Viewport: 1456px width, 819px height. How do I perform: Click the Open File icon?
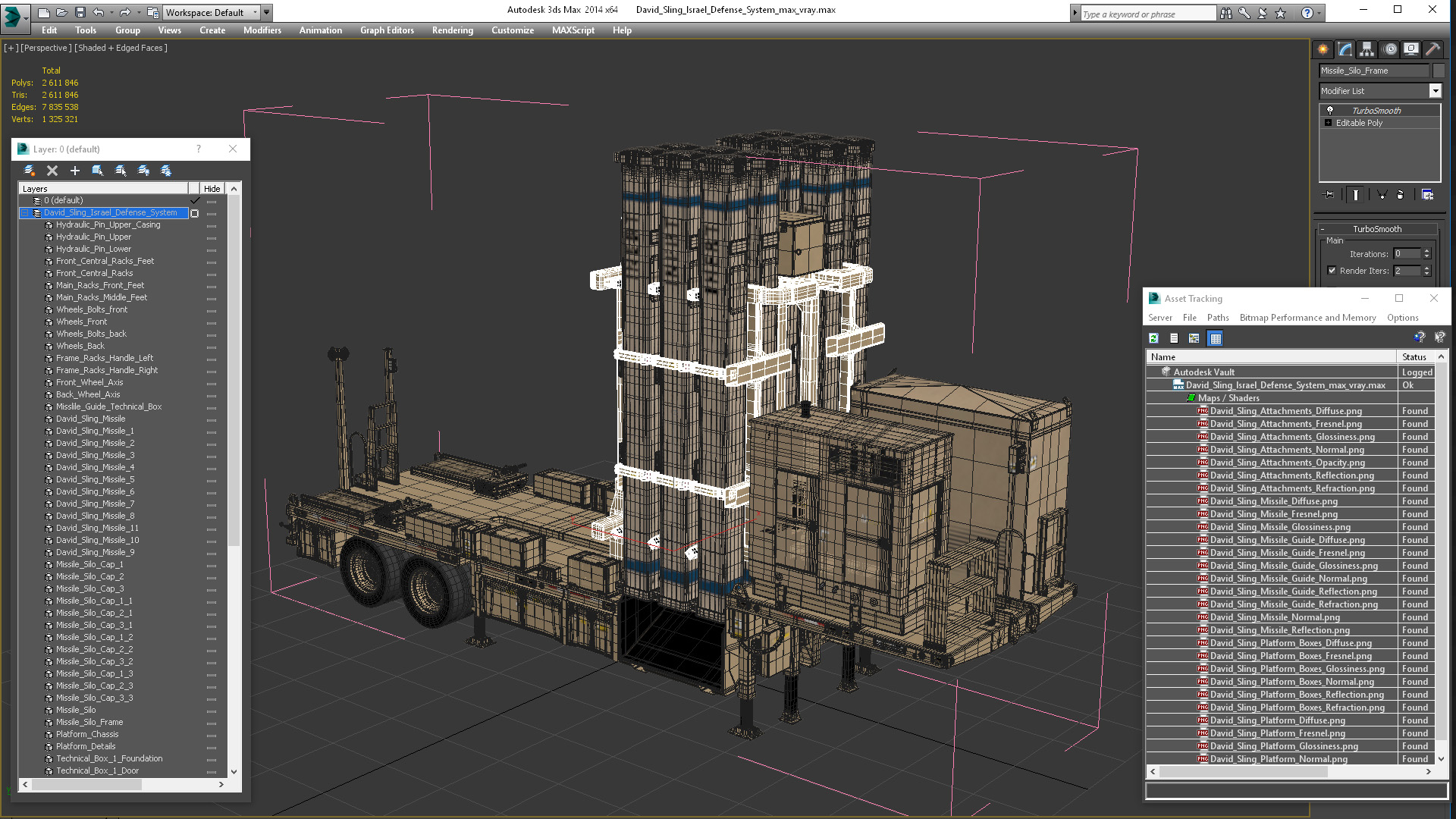click(x=61, y=12)
